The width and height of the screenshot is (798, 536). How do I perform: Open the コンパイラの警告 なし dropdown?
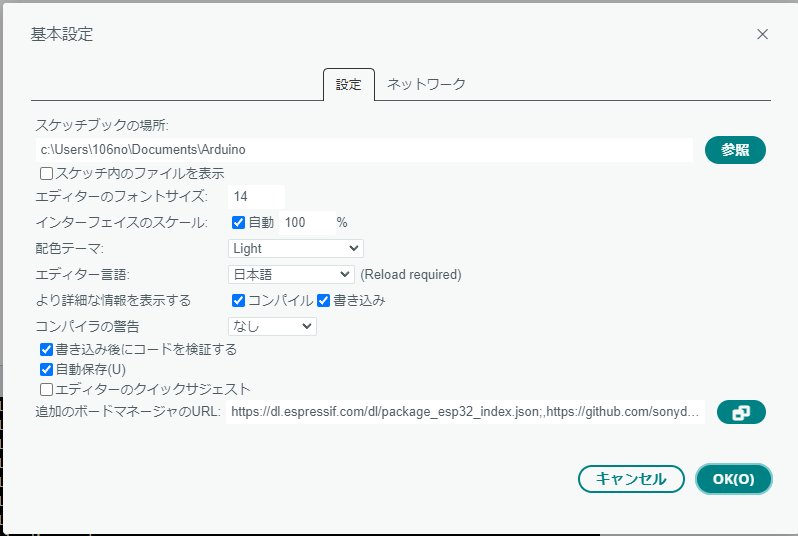click(272, 326)
